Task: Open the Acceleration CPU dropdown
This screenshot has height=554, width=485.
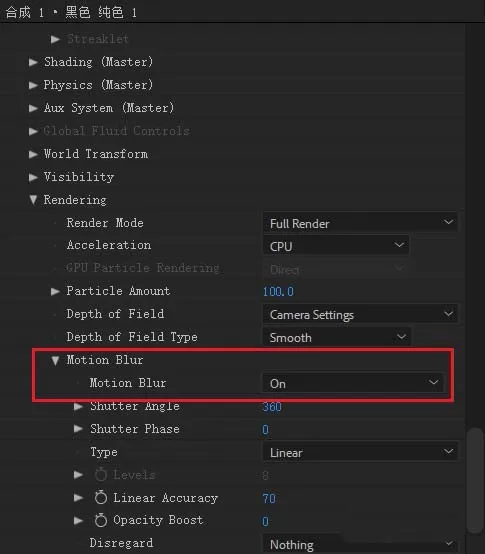Action: [x=336, y=246]
